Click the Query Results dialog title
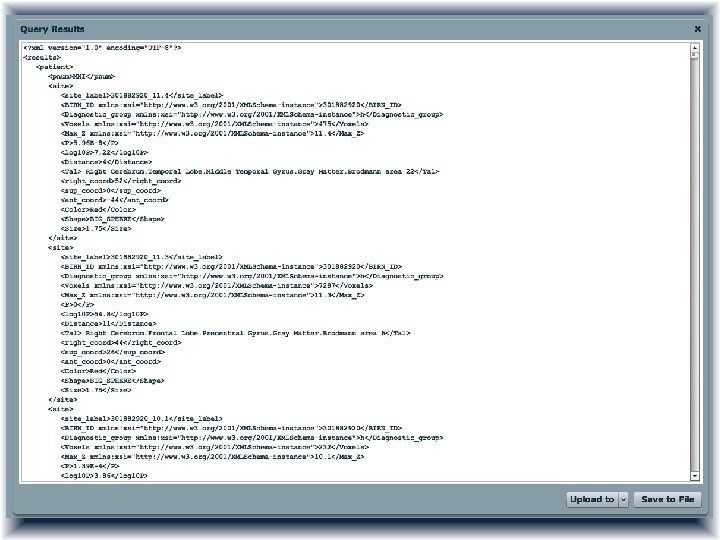Viewport: 720px width, 540px height. (x=52, y=29)
